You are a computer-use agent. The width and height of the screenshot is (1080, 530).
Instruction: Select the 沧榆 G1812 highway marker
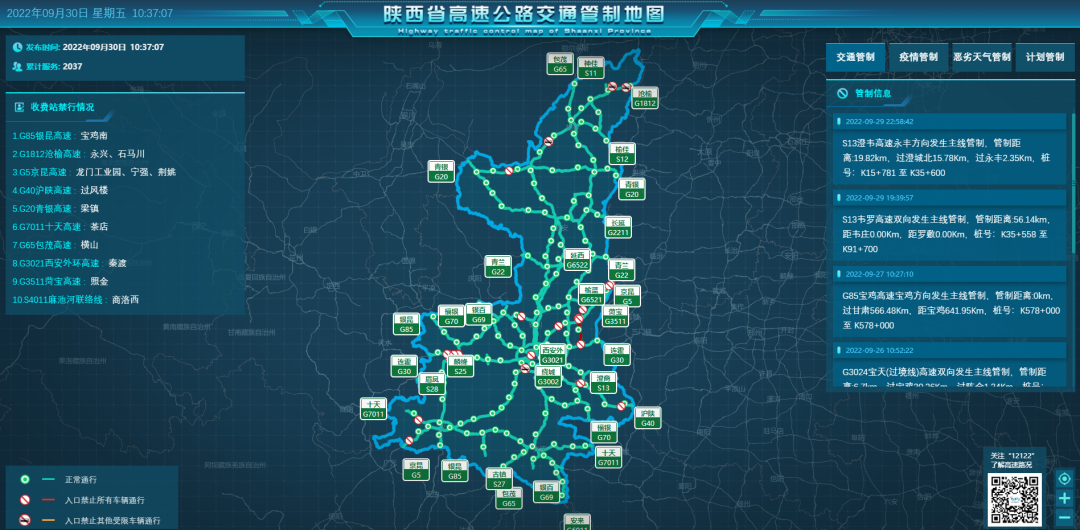click(x=645, y=98)
